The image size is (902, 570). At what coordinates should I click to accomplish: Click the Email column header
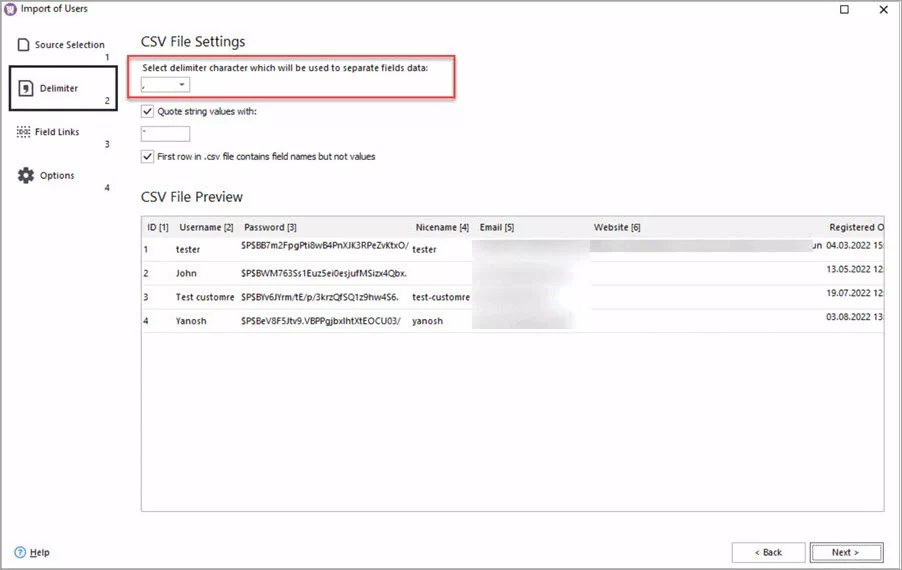click(496, 228)
